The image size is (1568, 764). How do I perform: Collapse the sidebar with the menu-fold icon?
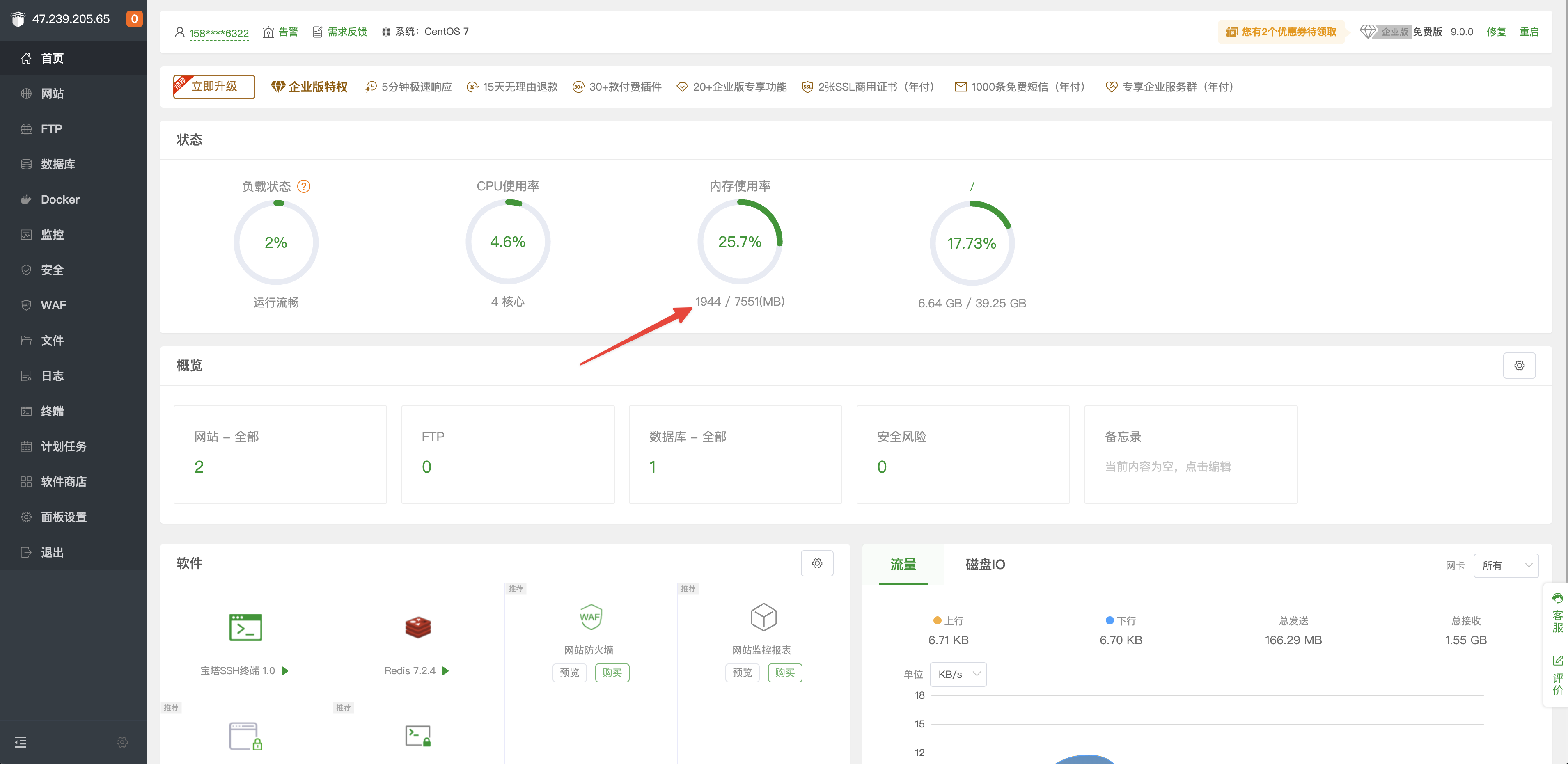coord(21,742)
